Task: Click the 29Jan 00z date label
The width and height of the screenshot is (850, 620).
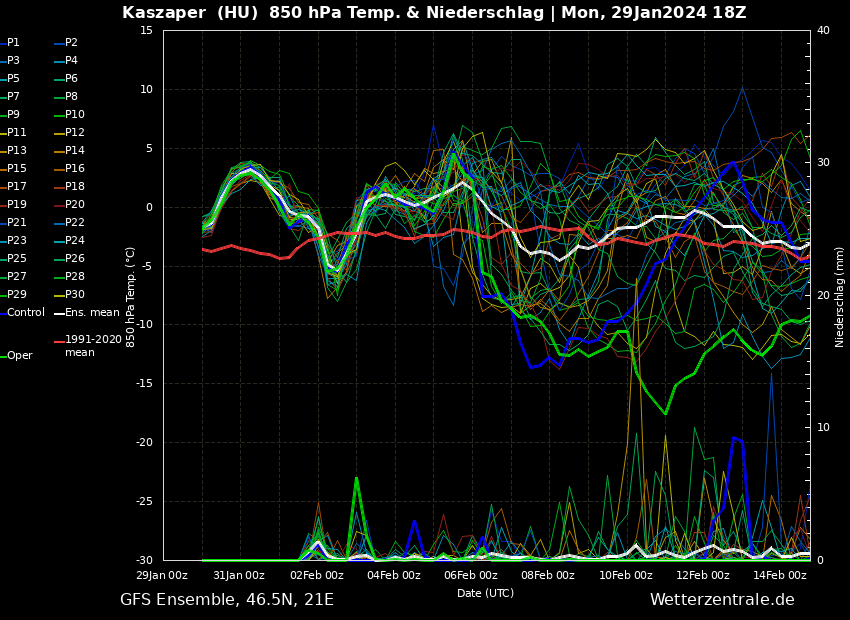Action: (162, 575)
